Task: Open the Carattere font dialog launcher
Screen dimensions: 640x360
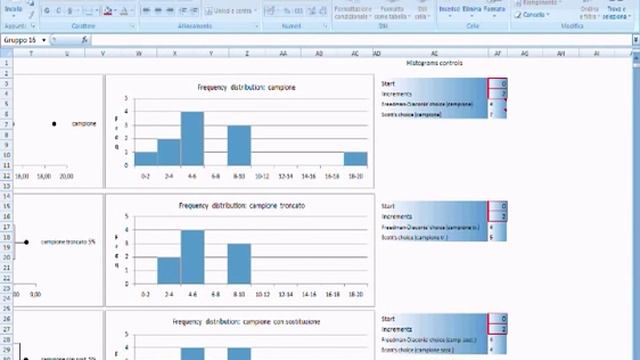Action: 132,26
